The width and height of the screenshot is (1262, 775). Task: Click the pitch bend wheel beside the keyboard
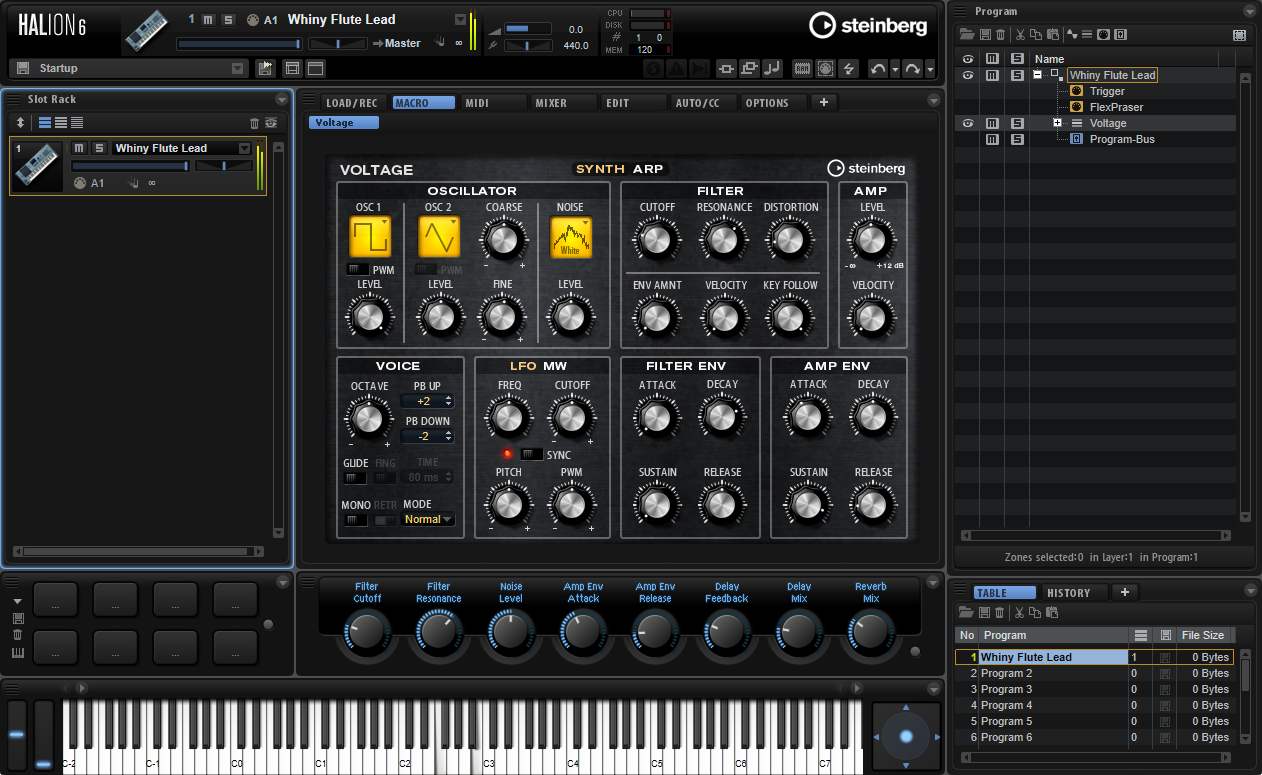[17, 735]
